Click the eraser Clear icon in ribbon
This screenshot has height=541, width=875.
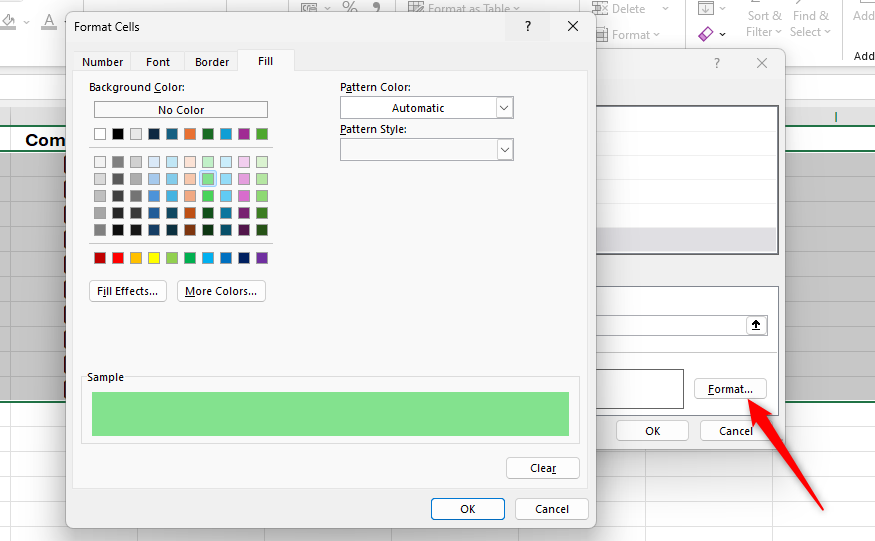tap(706, 34)
